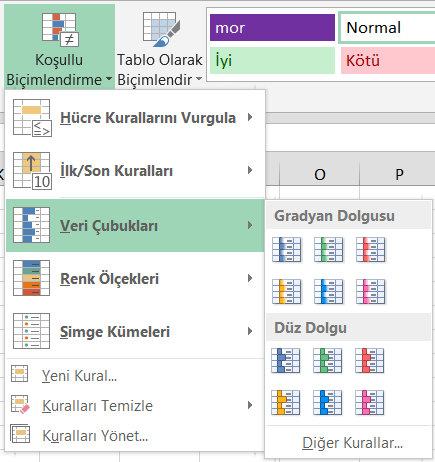Apply red gradient data bar
This screenshot has width=435, height=462.
pos(371,250)
